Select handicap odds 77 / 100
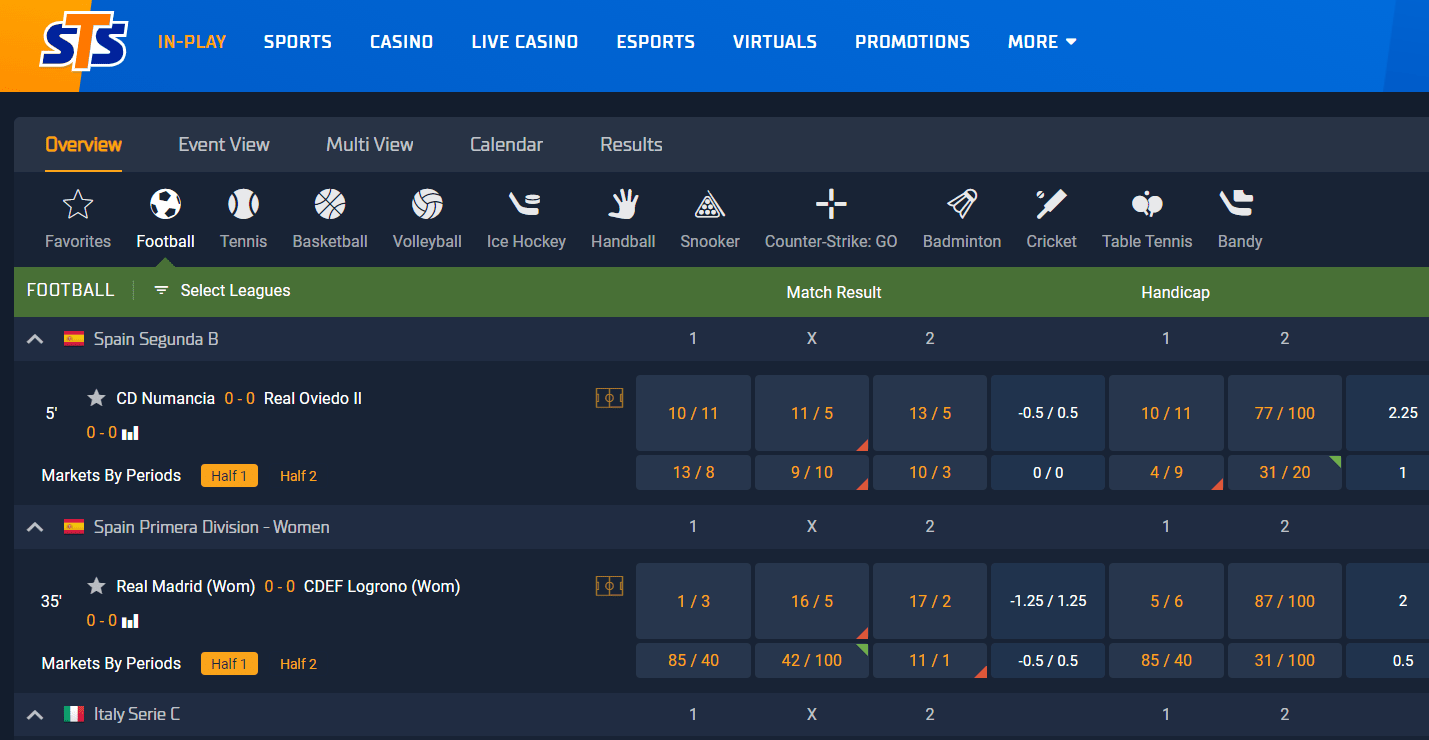This screenshot has width=1429, height=740. coord(1285,413)
